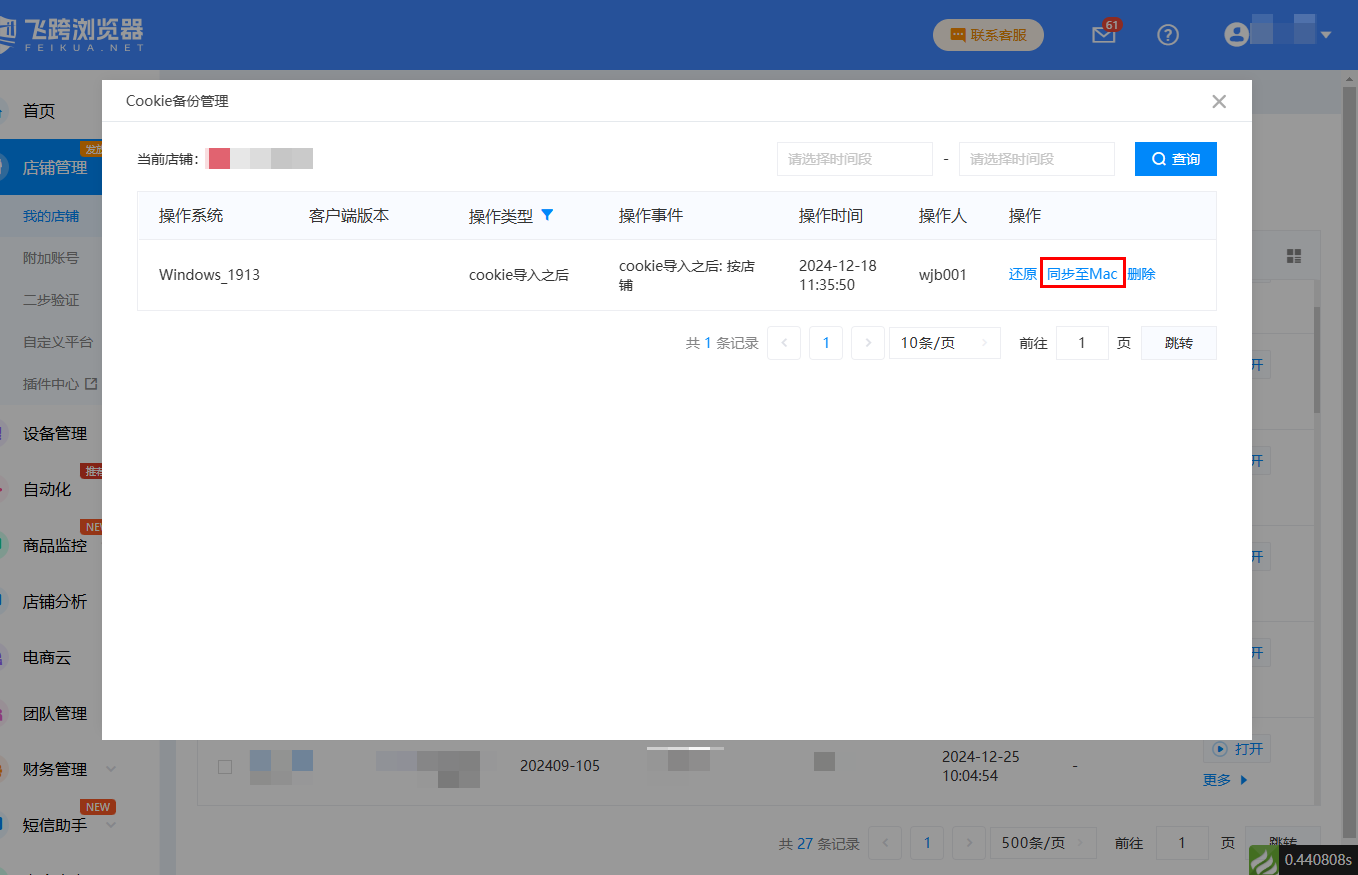Click the 还原 restore link
1358x875 pixels.
point(1022,274)
